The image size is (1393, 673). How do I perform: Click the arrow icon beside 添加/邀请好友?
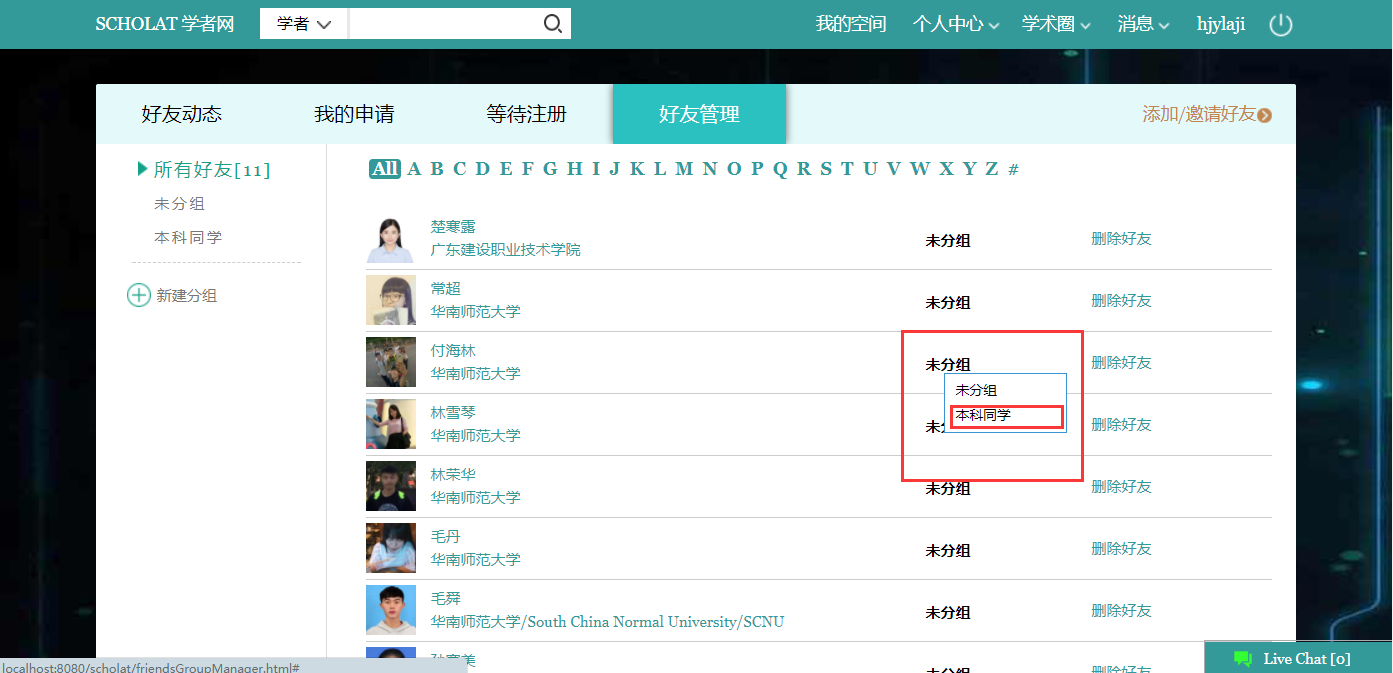pyautogui.click(x=1265, y=115)
